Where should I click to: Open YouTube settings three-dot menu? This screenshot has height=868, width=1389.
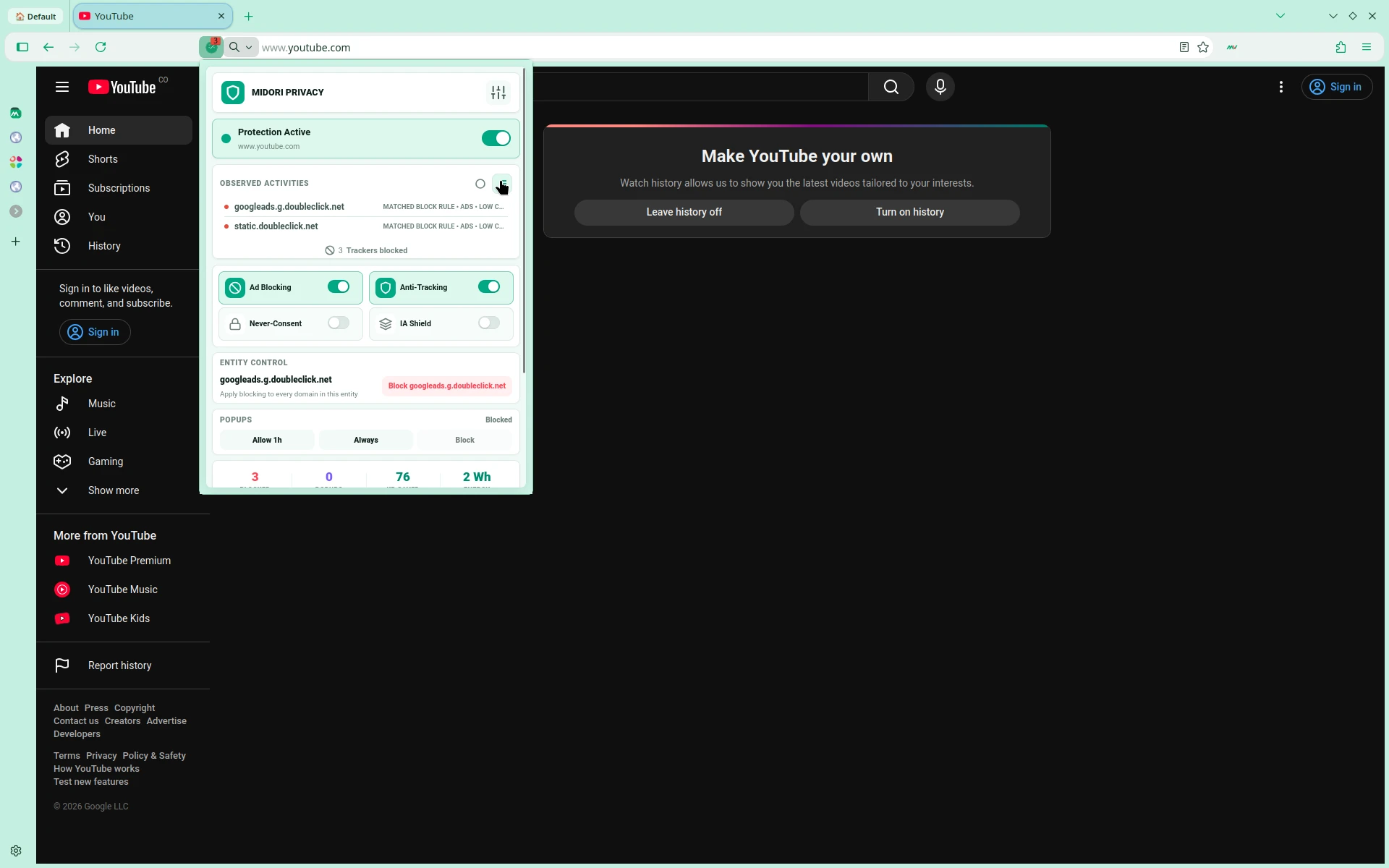tap(1281, 87)
